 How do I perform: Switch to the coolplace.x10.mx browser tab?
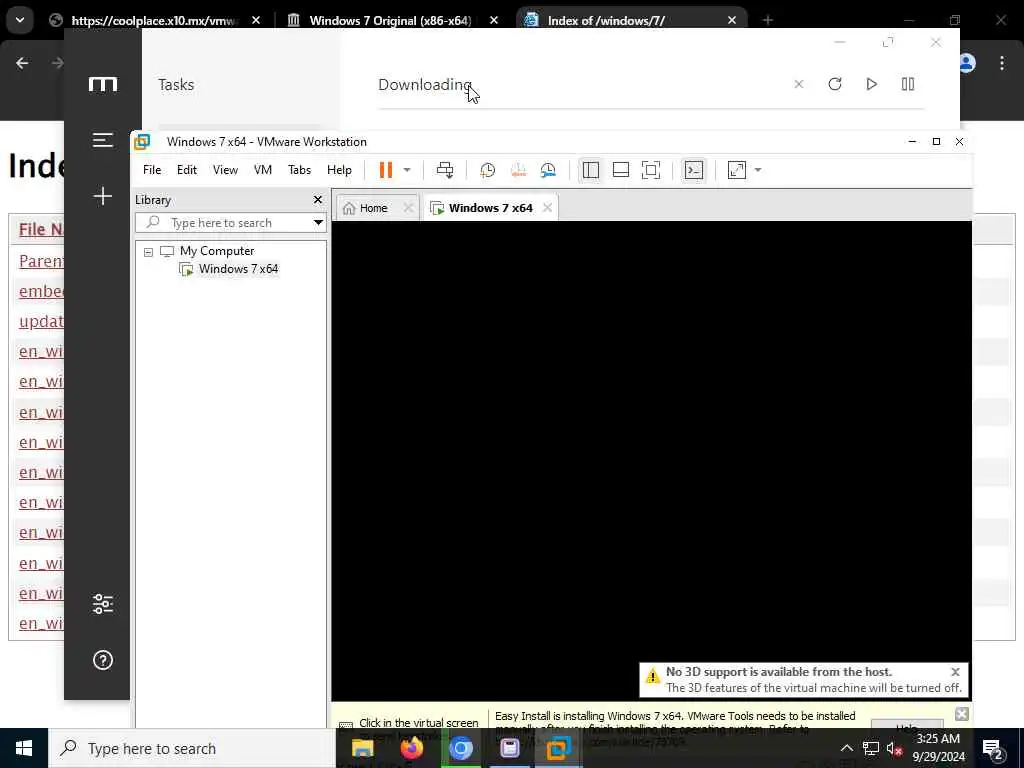153,20
